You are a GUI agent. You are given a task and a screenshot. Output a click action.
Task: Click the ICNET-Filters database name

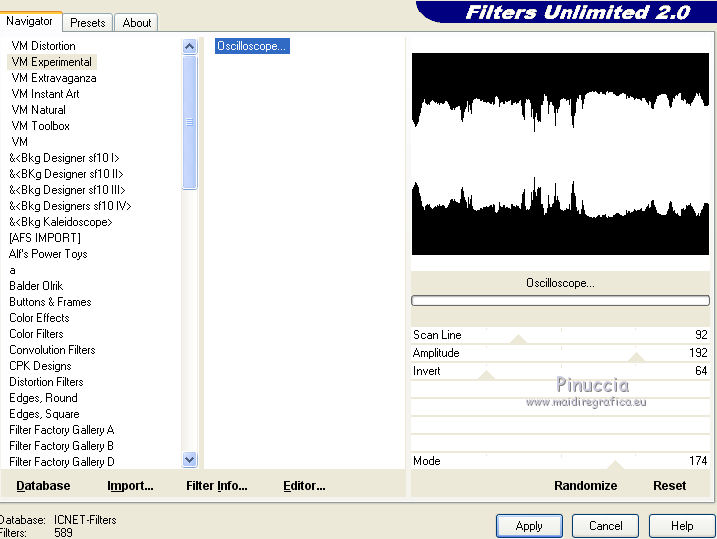pyautogui.click(x=85, y=520)
